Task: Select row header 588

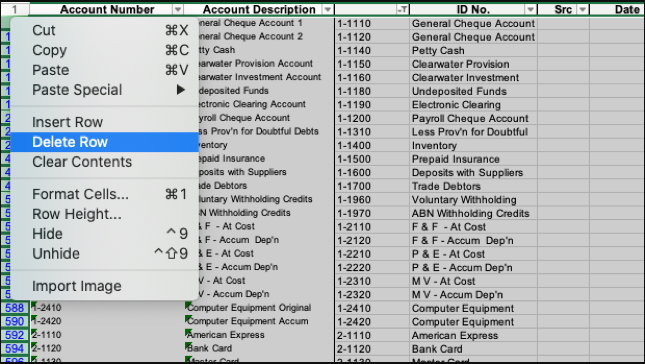Action: tap(15, 308)
